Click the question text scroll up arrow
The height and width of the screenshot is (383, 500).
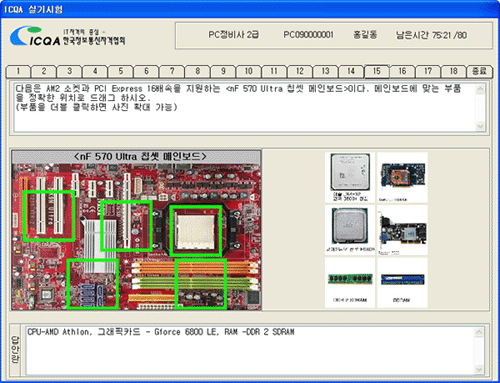480,89
